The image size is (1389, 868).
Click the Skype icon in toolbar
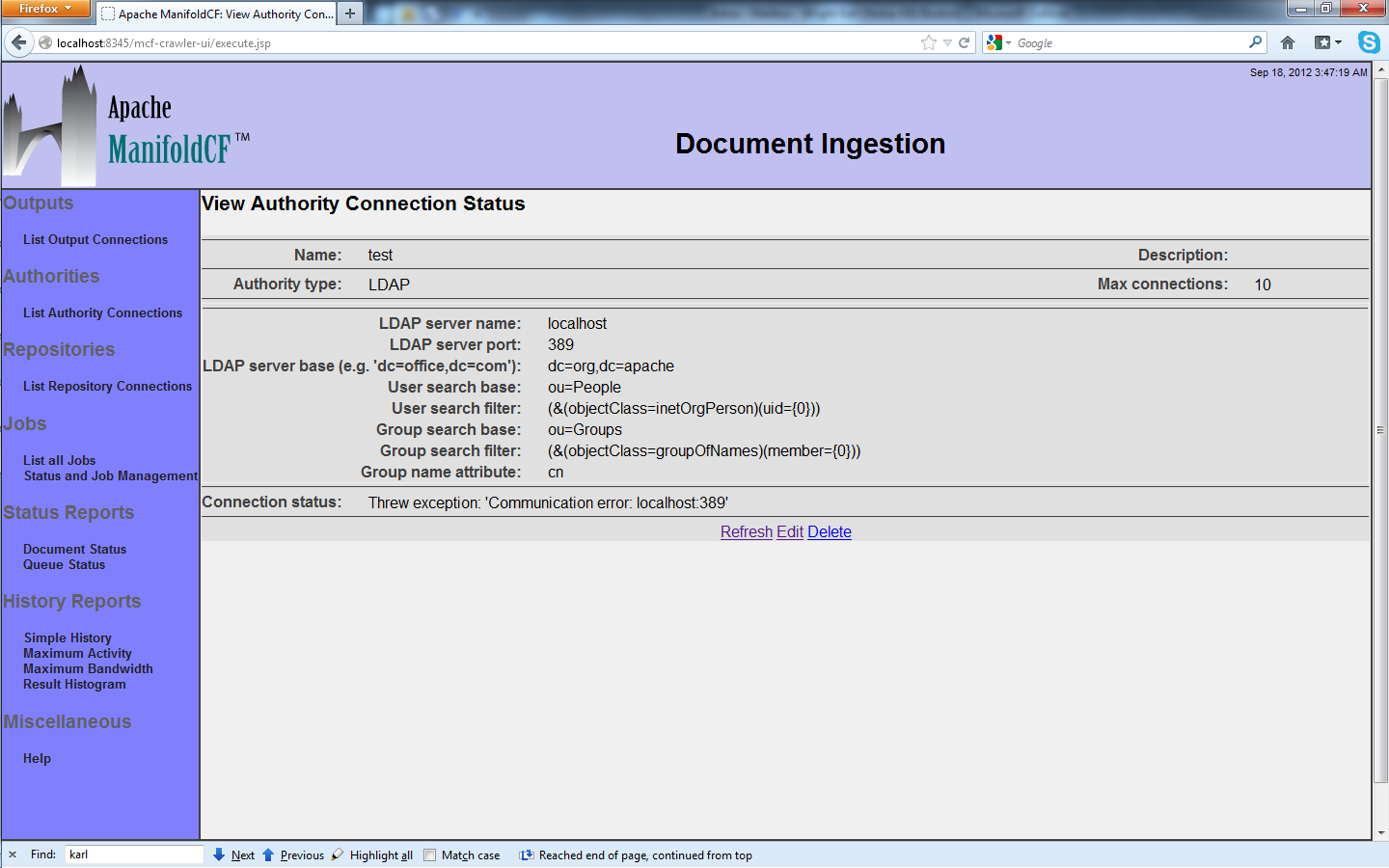click(x=1368, y=42)
